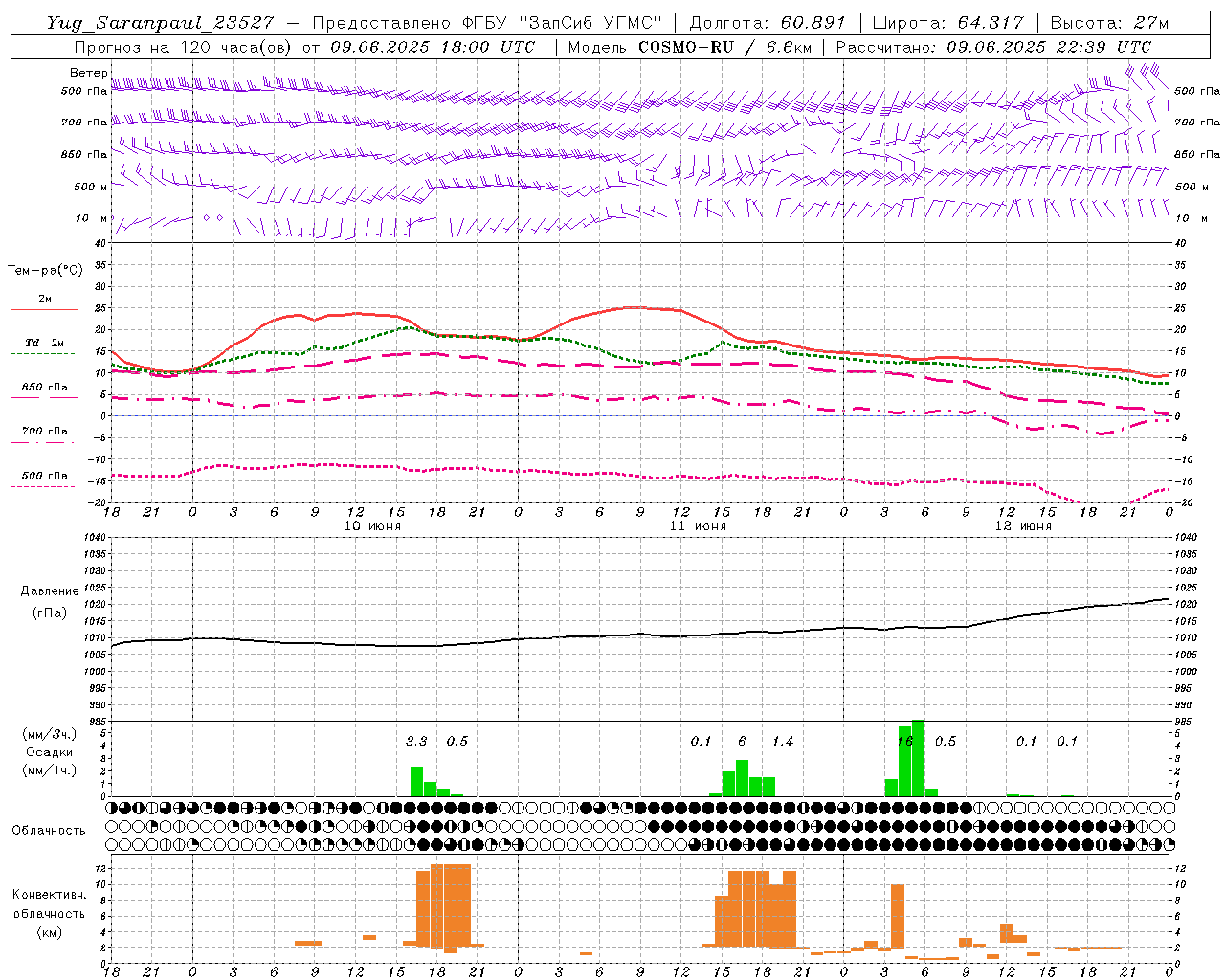Select the Рассчитано 09.06.2025 22:39 UTC timestamp
Image resolution: width=1225 pixels, height=980 pixels.
993,47
